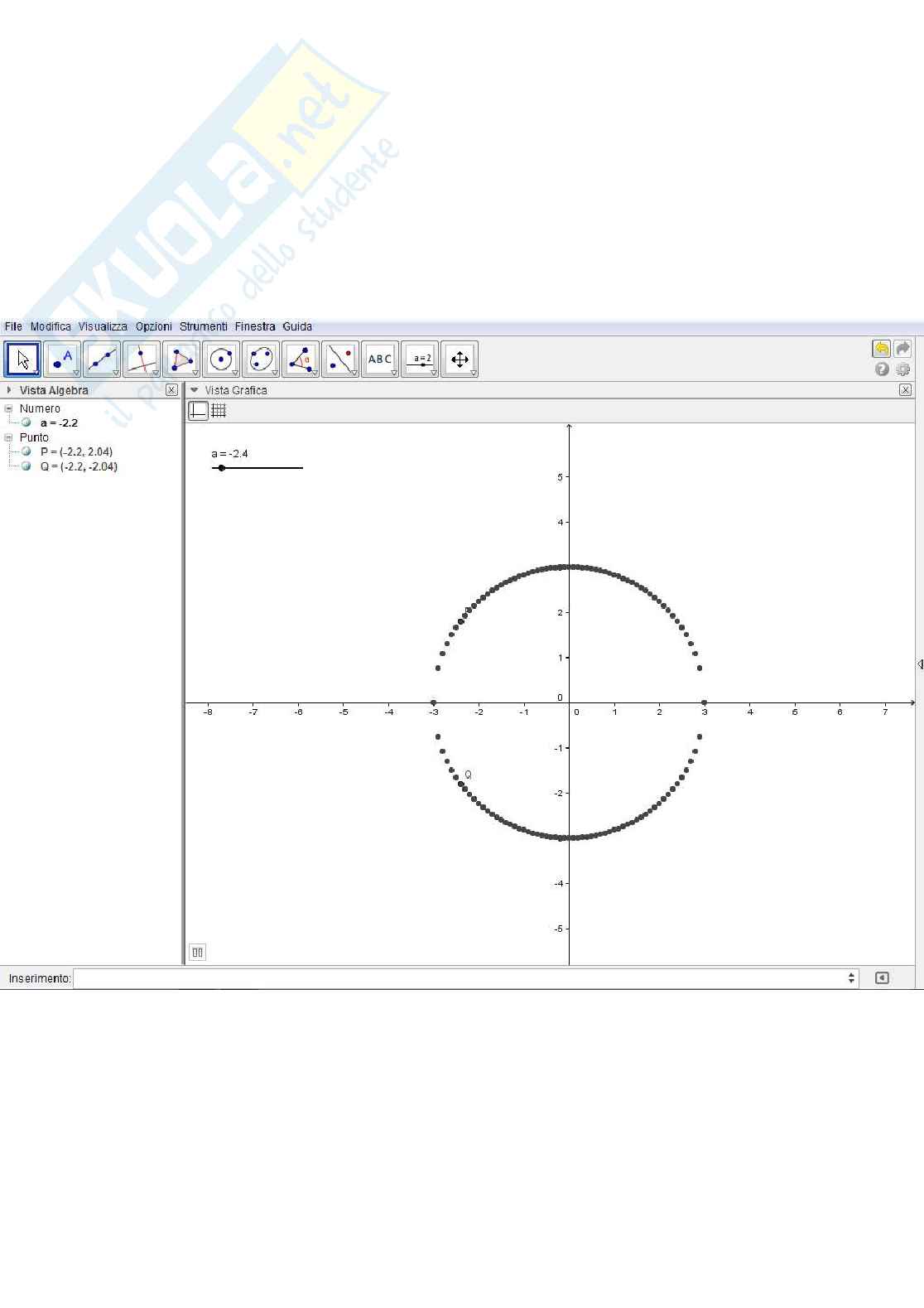924x1308 pixels.
Task: Choose the Line through two points tool
Action: (102, 360)
